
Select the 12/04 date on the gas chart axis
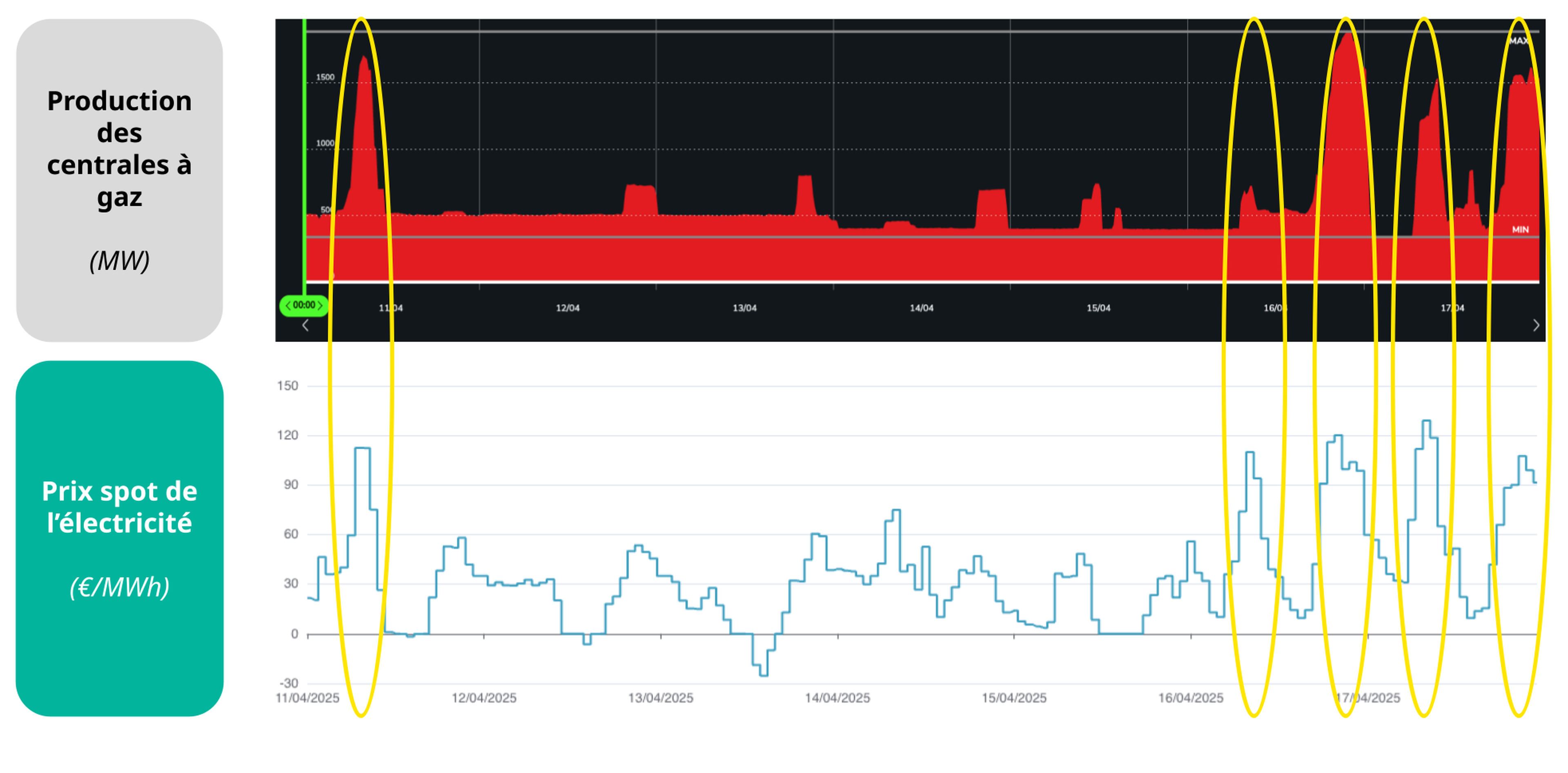pyautogui.click(x=567, y=308)
